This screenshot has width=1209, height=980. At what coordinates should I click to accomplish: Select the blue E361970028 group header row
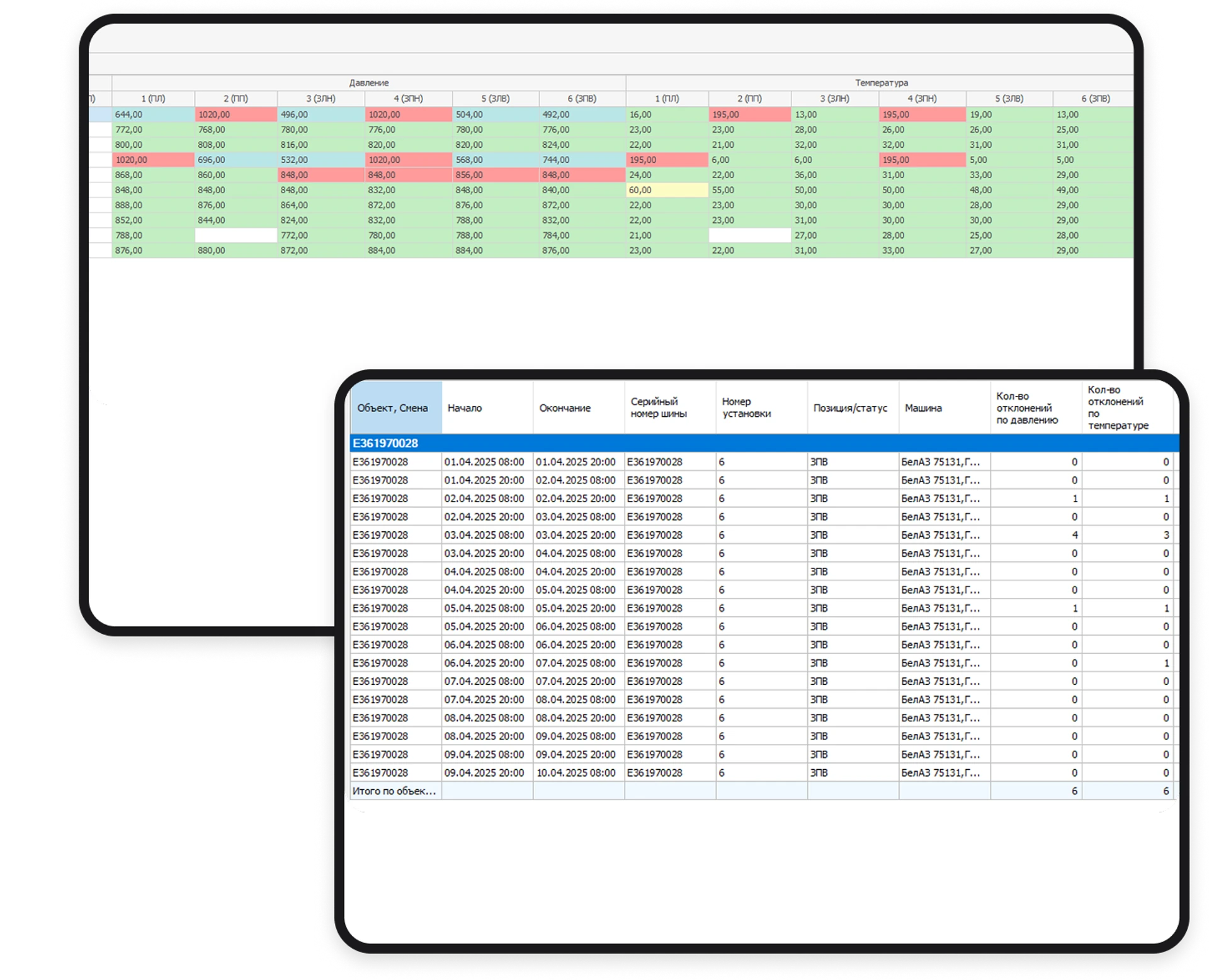pos(764,443)
